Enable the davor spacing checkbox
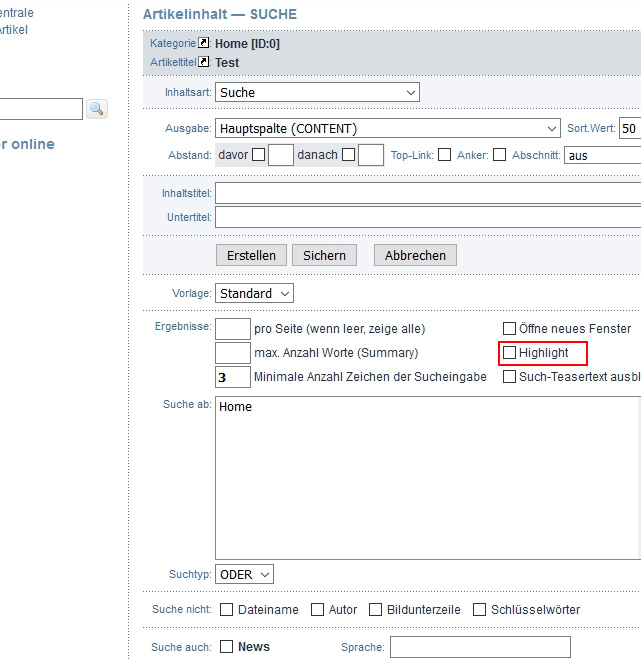Image resolution: width=641 pixels, height=659 pixels. [x=258, y=155]
